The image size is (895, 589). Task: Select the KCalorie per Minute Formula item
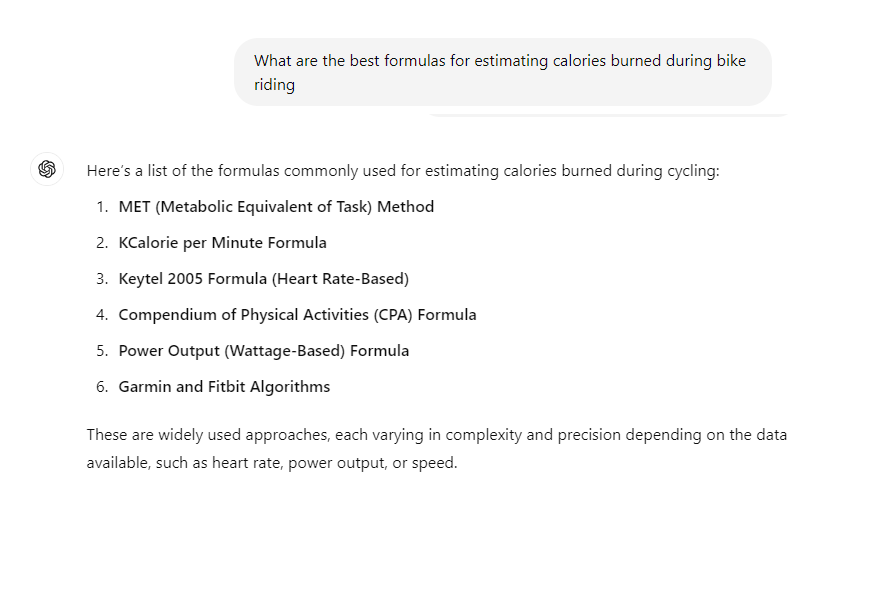coord(223,243)
